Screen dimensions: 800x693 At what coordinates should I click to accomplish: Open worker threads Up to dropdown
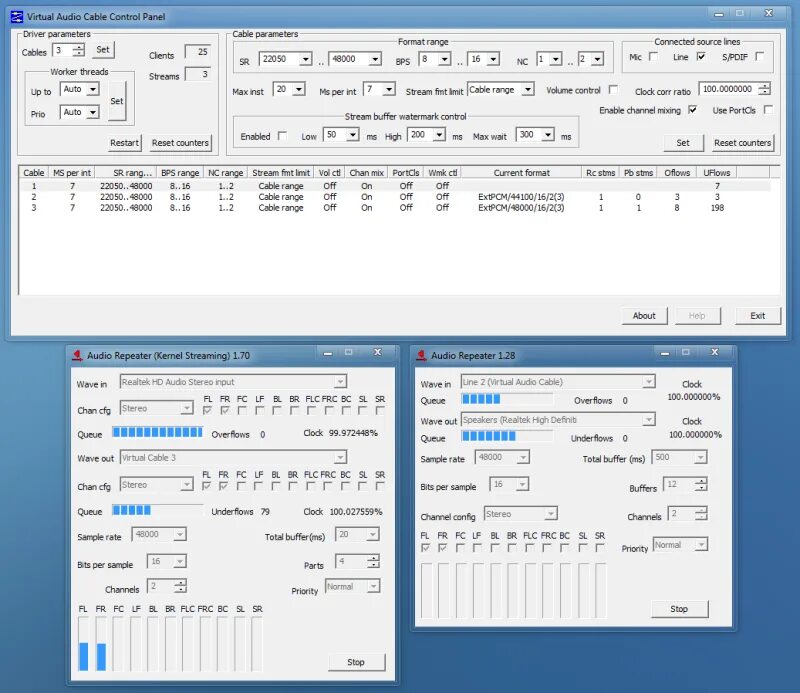pos(92,89)
